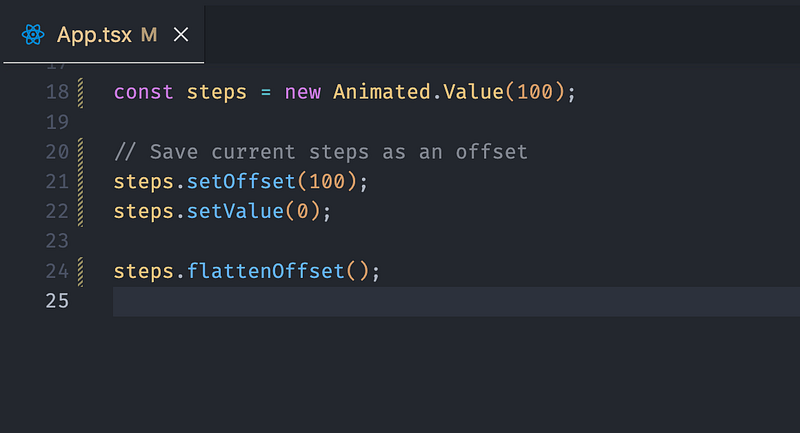
Task: Click line number 20 in gutter
Action: [57, 152]
